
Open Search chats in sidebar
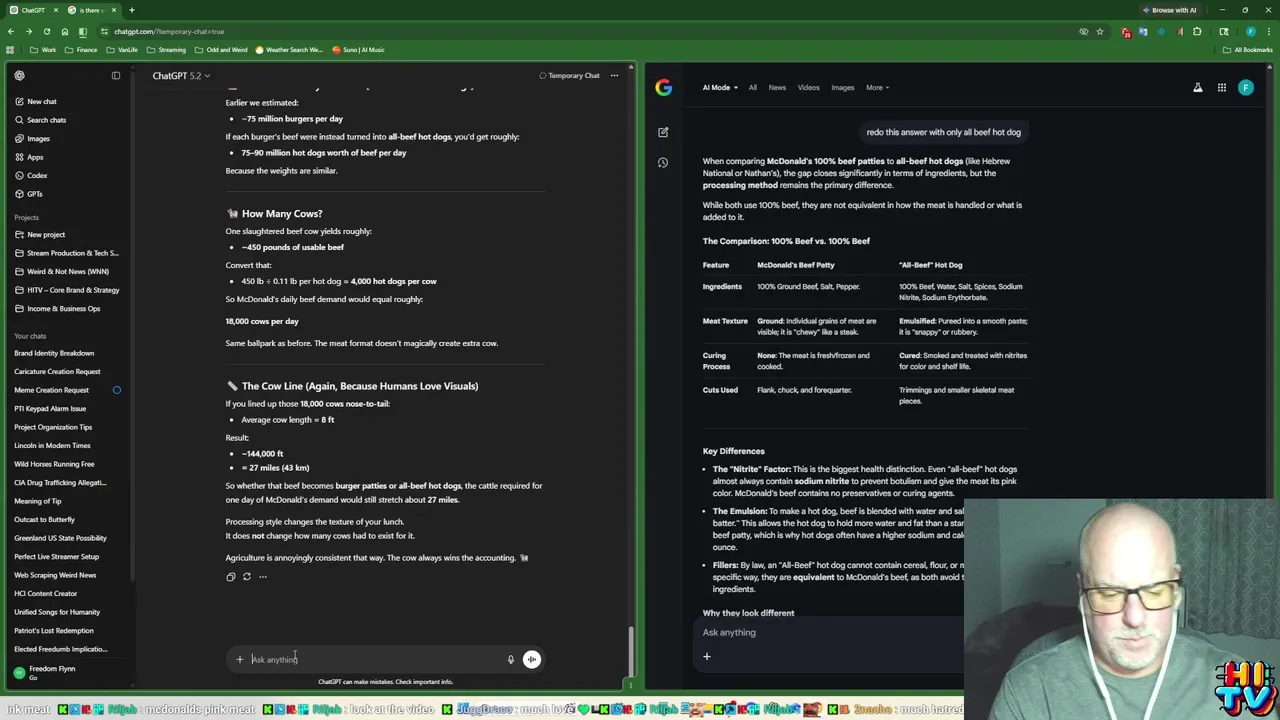46,120
